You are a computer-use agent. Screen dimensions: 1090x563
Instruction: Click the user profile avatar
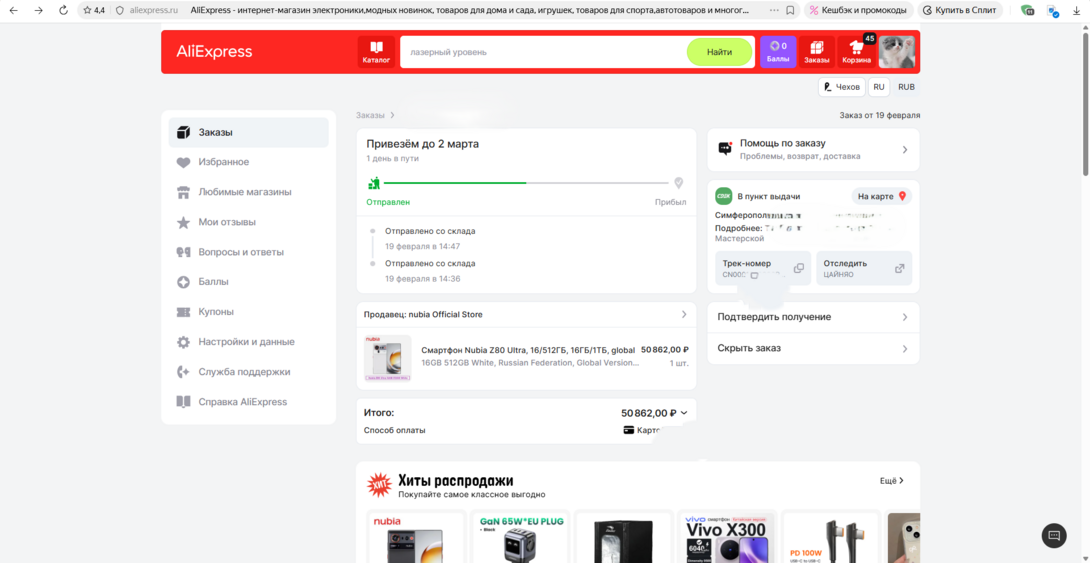897,52
